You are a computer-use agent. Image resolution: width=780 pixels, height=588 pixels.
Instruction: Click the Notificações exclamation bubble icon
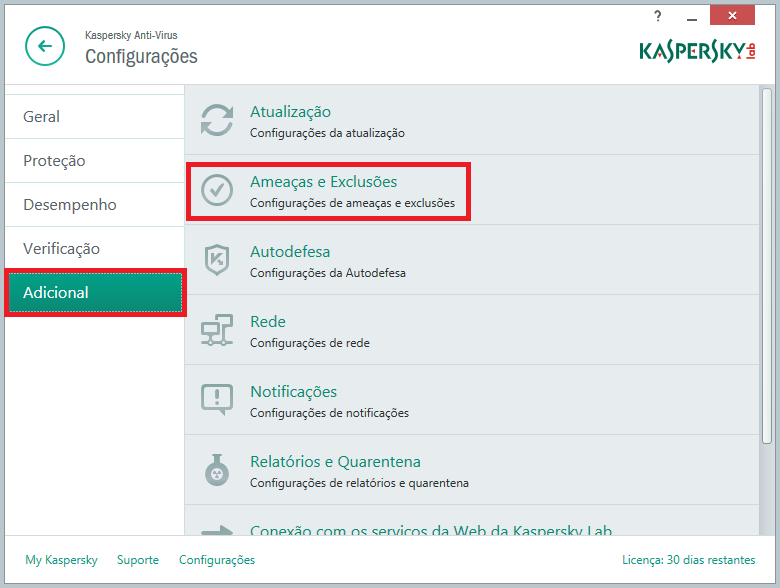(x=217, y=400)
